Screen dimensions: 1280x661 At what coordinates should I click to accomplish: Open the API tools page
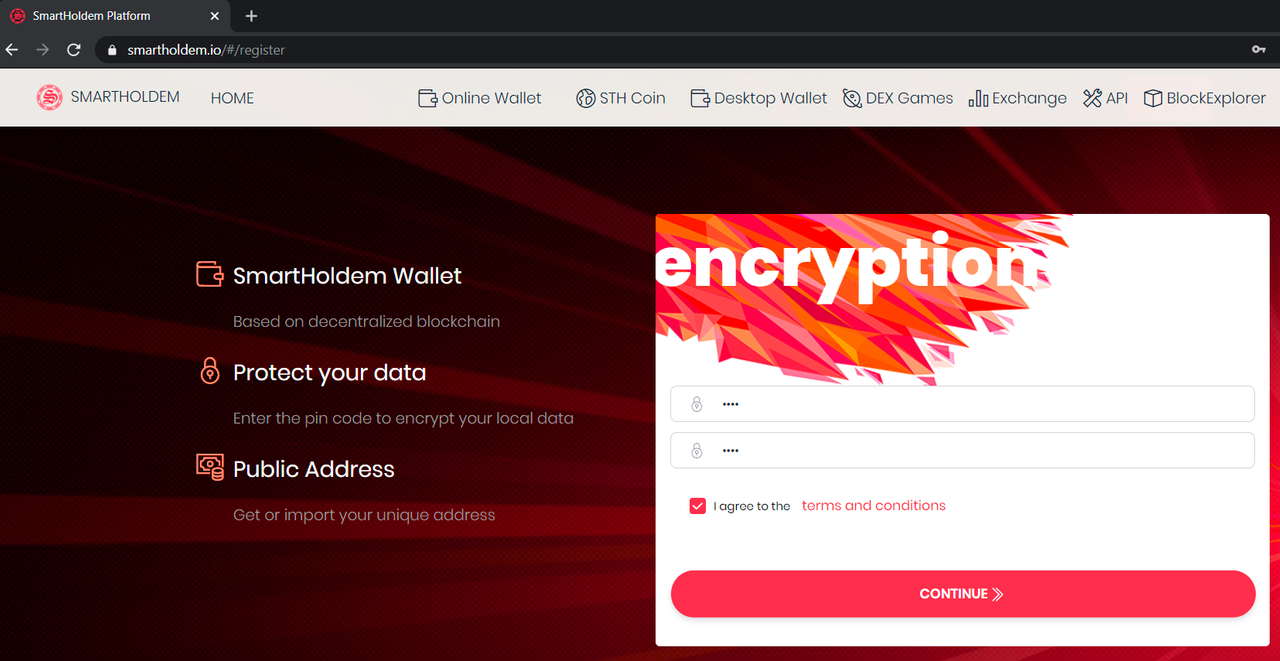pos(1105,98)
